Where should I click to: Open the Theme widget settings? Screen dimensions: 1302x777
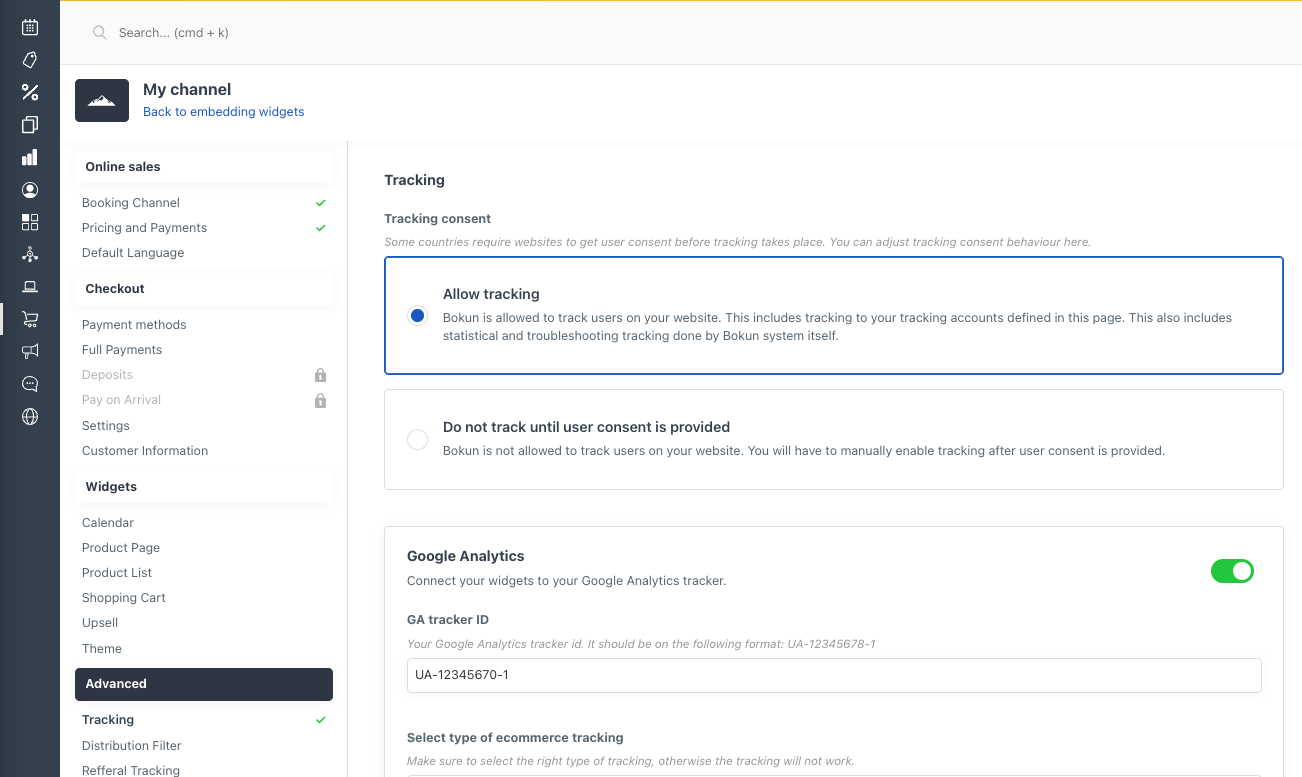point(102,649)
